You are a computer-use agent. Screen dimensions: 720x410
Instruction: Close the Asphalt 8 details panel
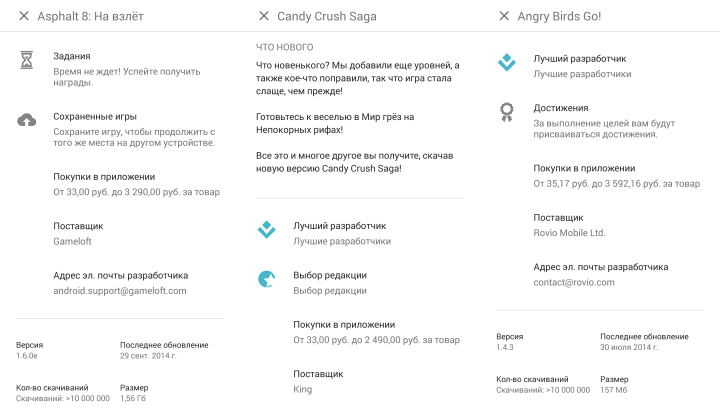coord(24,16)
